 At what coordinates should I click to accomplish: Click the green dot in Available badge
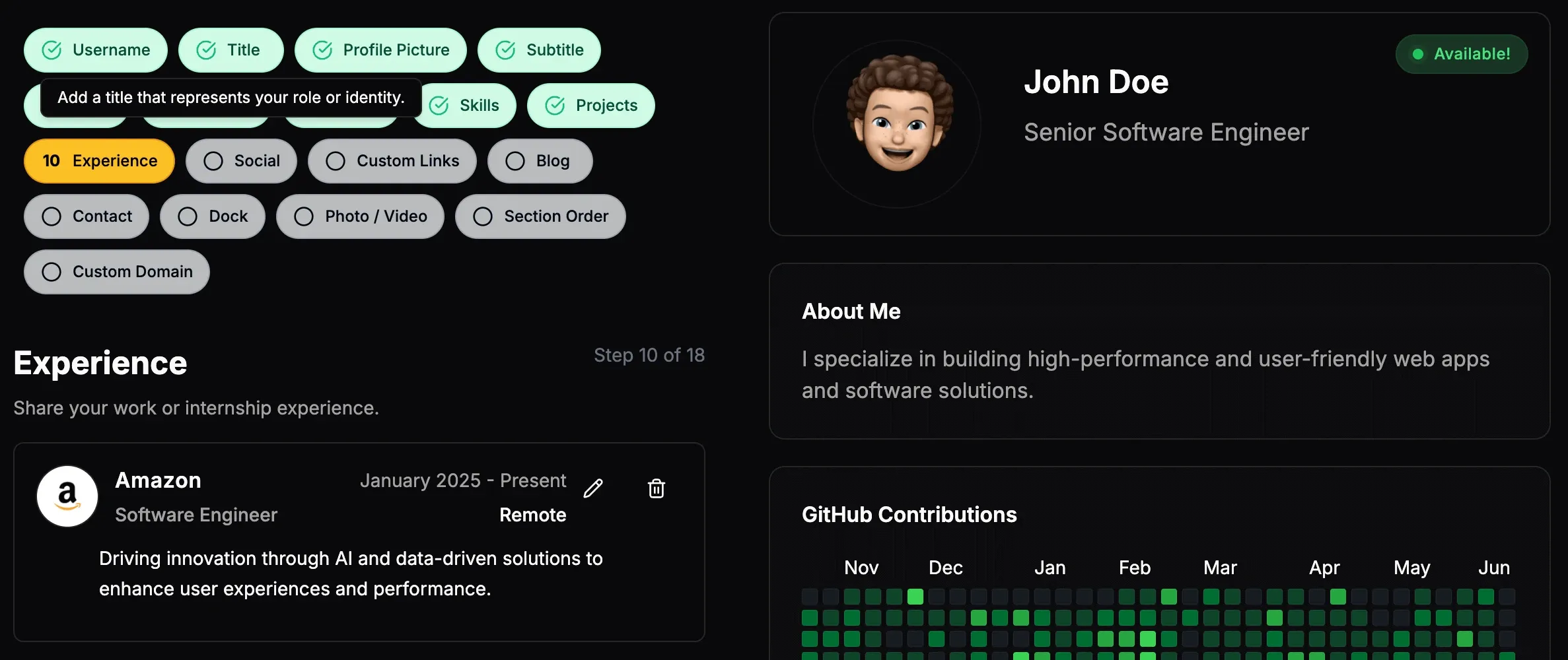(1417, 54)
